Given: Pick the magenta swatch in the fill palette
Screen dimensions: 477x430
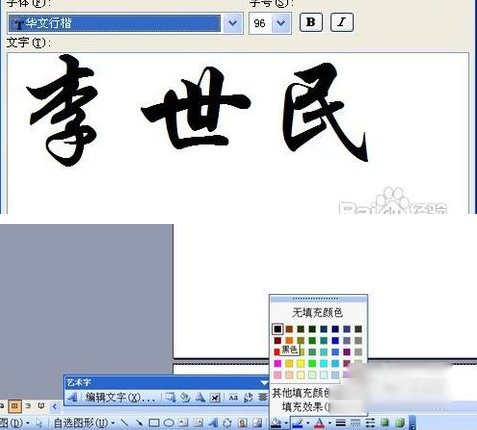Looking at the screenshot, I should pos(277,363).
